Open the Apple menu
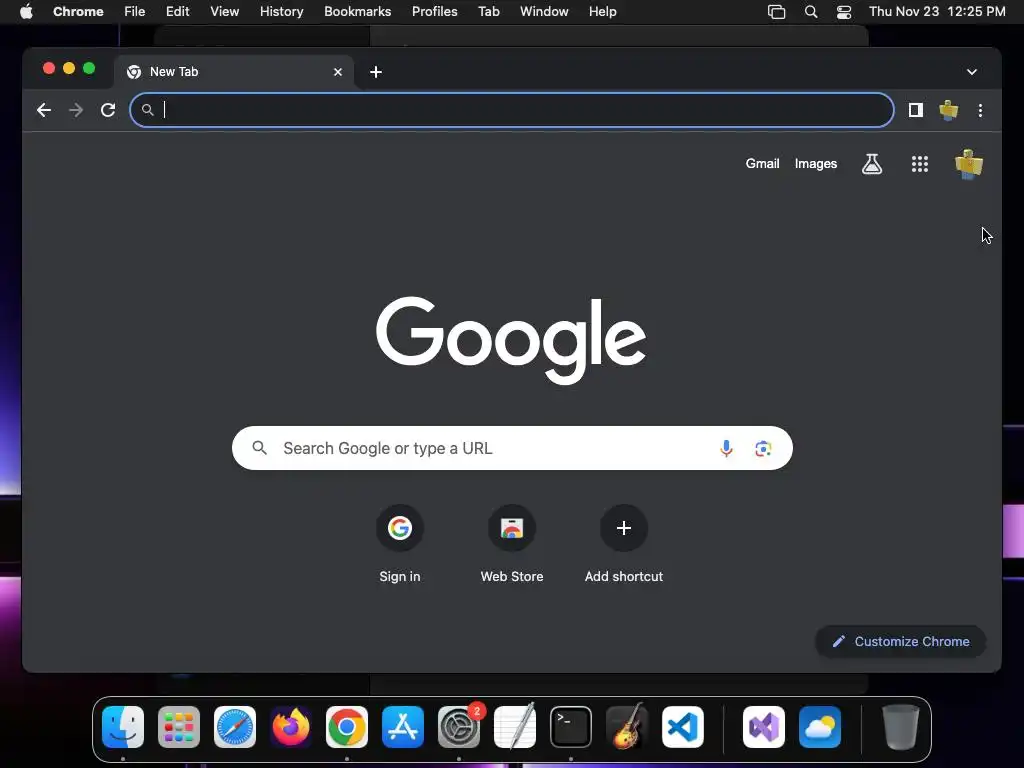This screenshot has width=1024, height=768. (x=26, y=12)
